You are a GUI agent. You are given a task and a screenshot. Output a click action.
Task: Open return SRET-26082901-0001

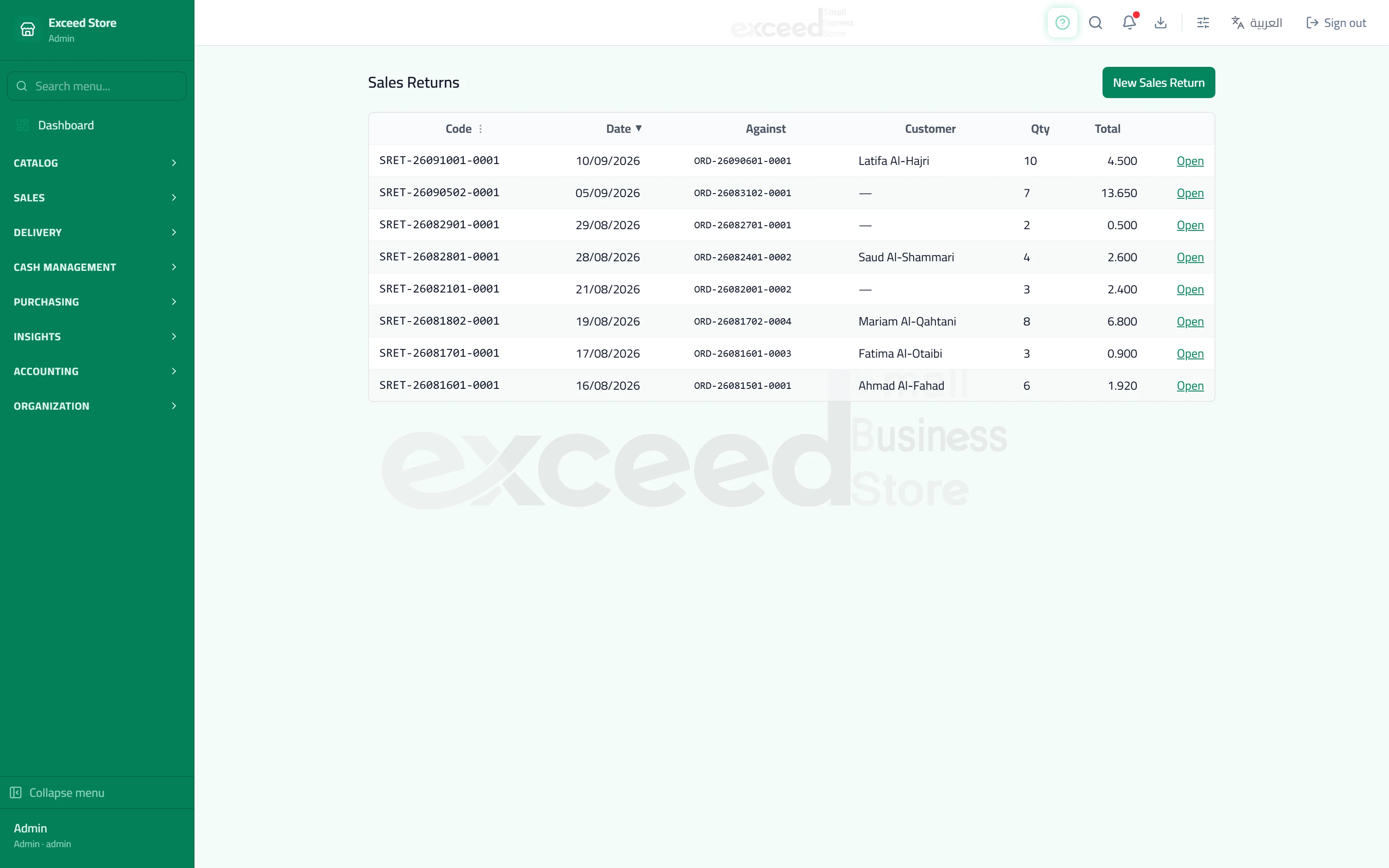(x=1190, y=226)
